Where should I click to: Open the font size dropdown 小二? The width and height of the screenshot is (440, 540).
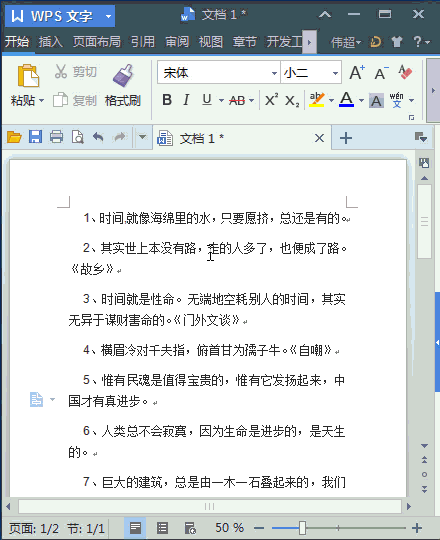335,73
